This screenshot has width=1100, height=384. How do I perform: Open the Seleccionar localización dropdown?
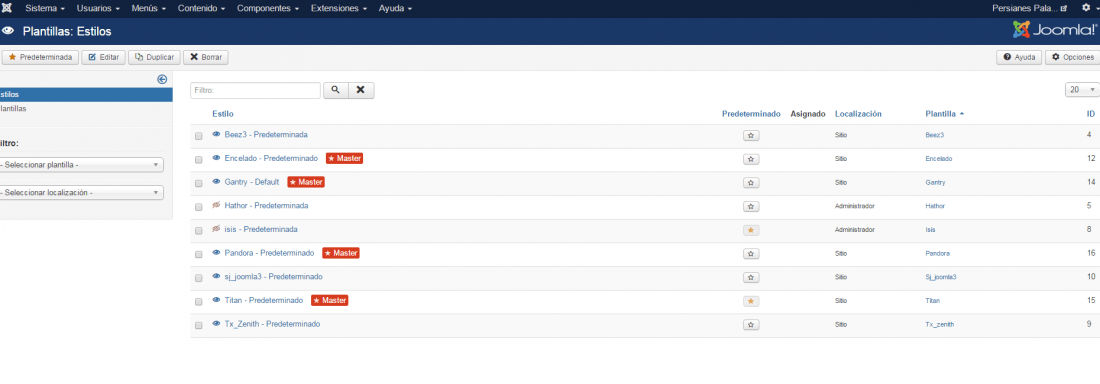click(x=81, y=192)
